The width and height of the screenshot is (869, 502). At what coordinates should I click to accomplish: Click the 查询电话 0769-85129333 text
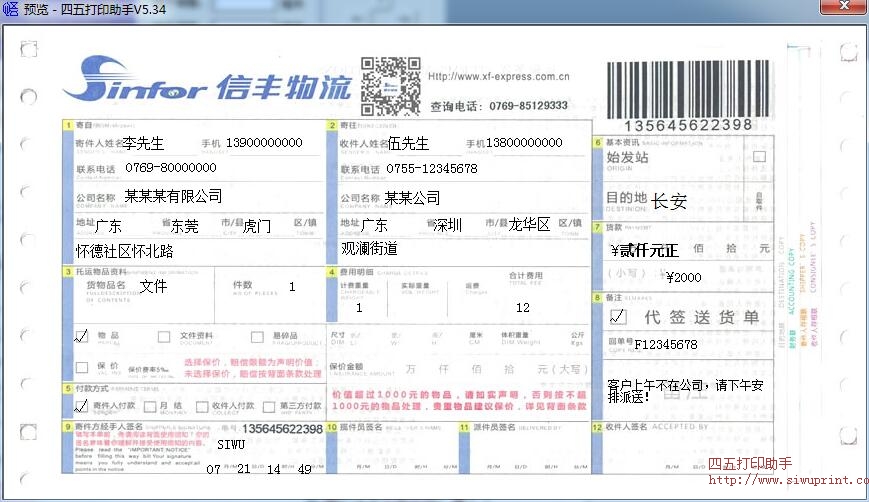499,106
